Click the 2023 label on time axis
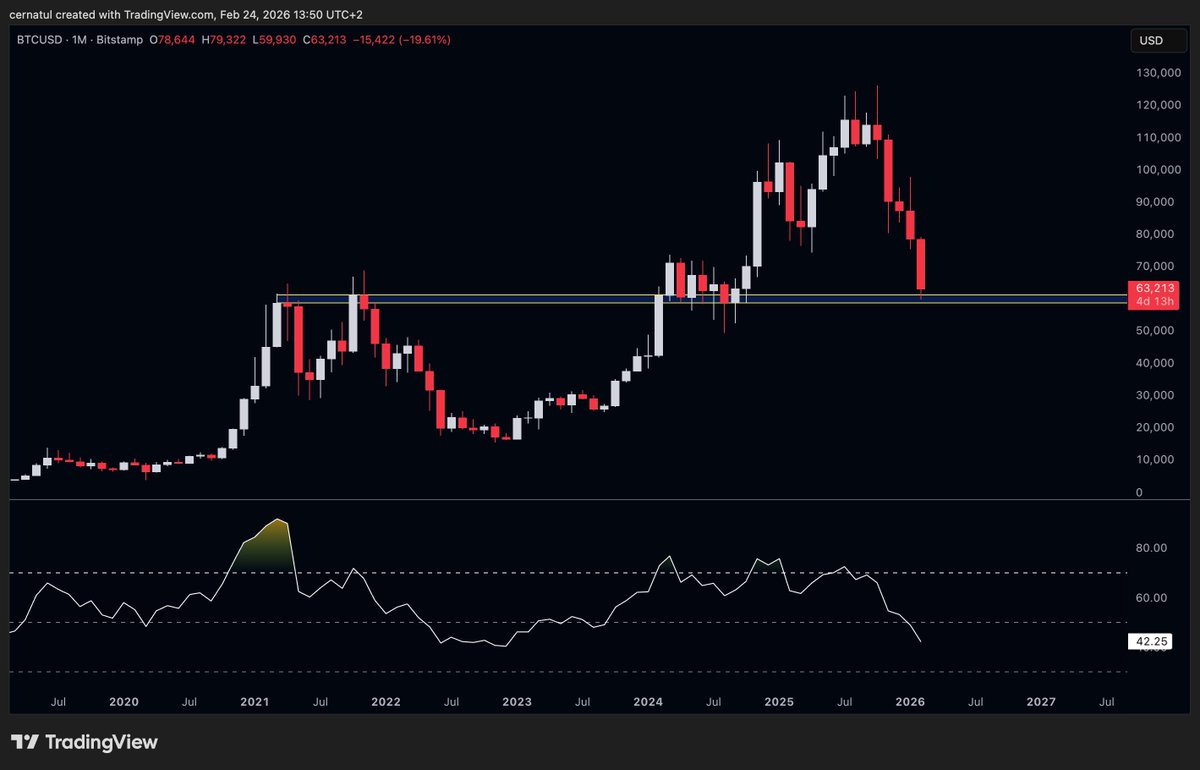The width and height of the screenshot is (1200, 770). pyautogui.click(x=517, y=702)
